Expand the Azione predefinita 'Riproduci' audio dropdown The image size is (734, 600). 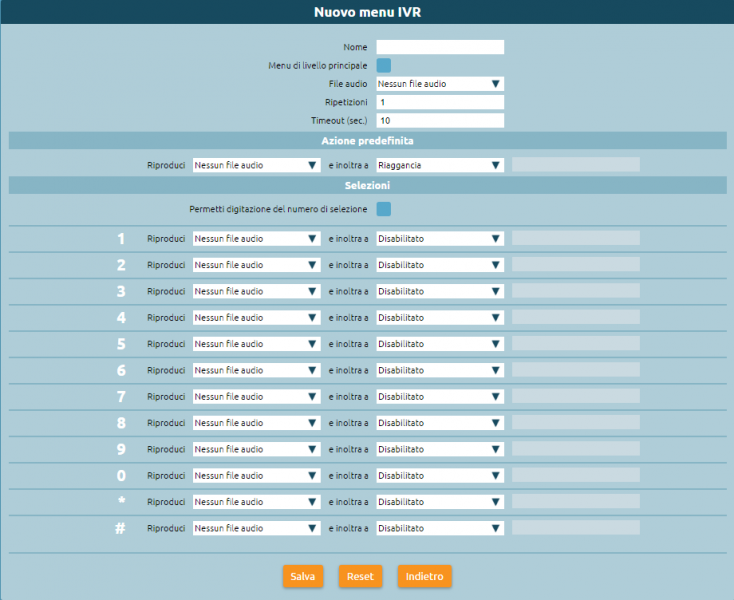pos(256,165)
